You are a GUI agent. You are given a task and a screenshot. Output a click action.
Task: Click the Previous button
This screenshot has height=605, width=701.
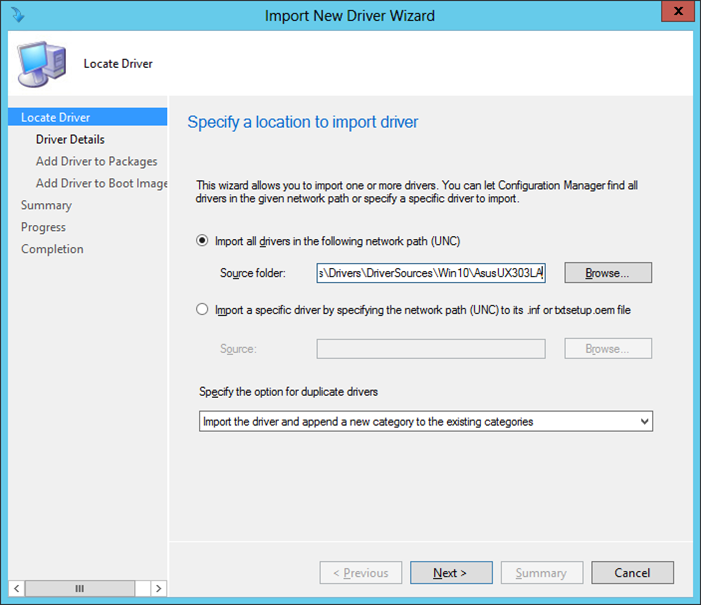(361, 573)
